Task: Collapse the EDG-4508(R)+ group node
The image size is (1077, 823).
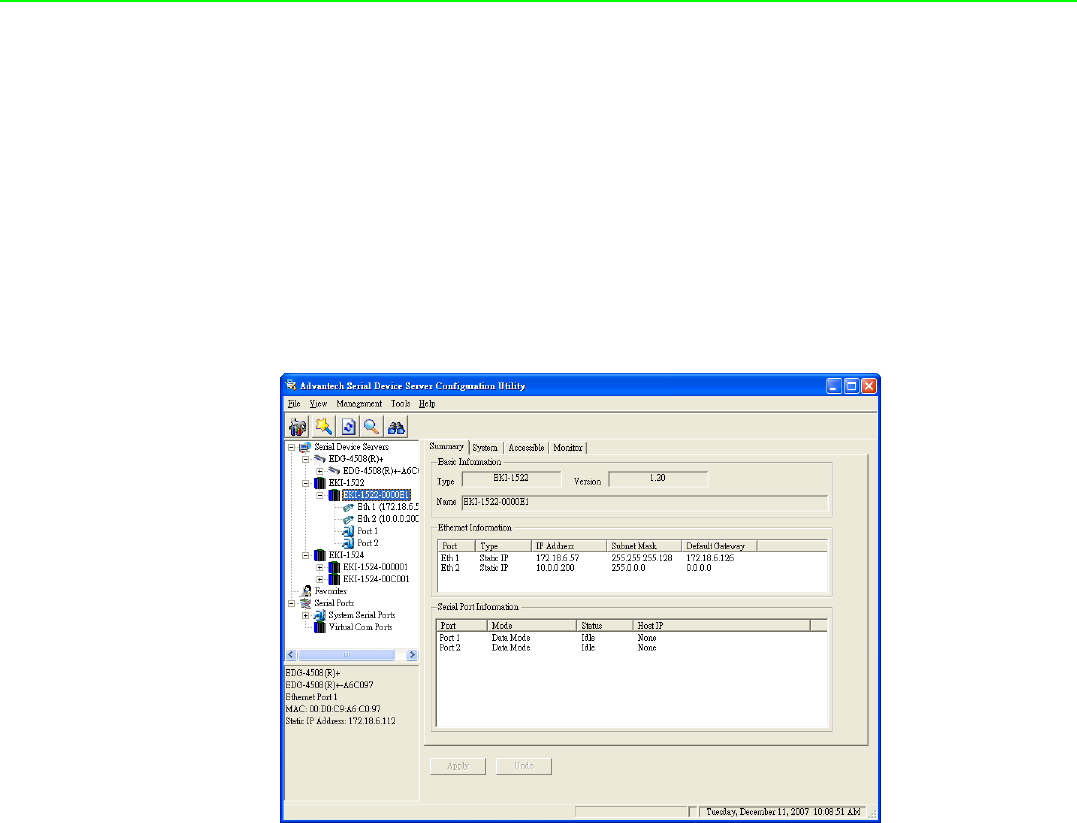Action: (306, 459)
